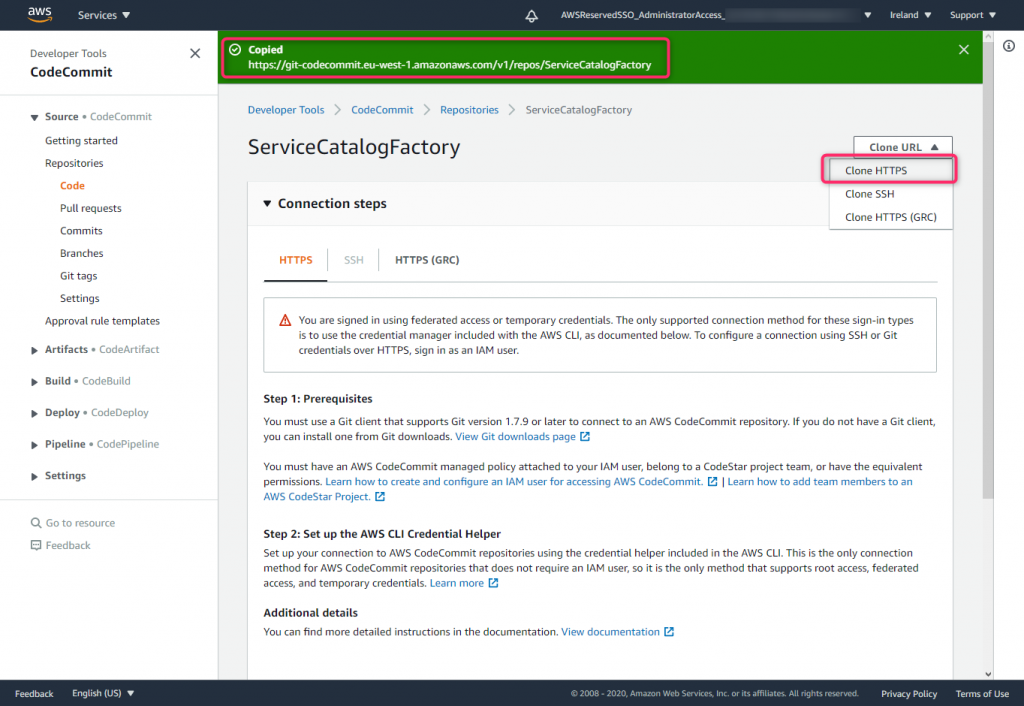The image size is (1024, 706).
Task: Open the AWSReservedSSO_AdministratorAccess account menu
Action: pos(716,15)
